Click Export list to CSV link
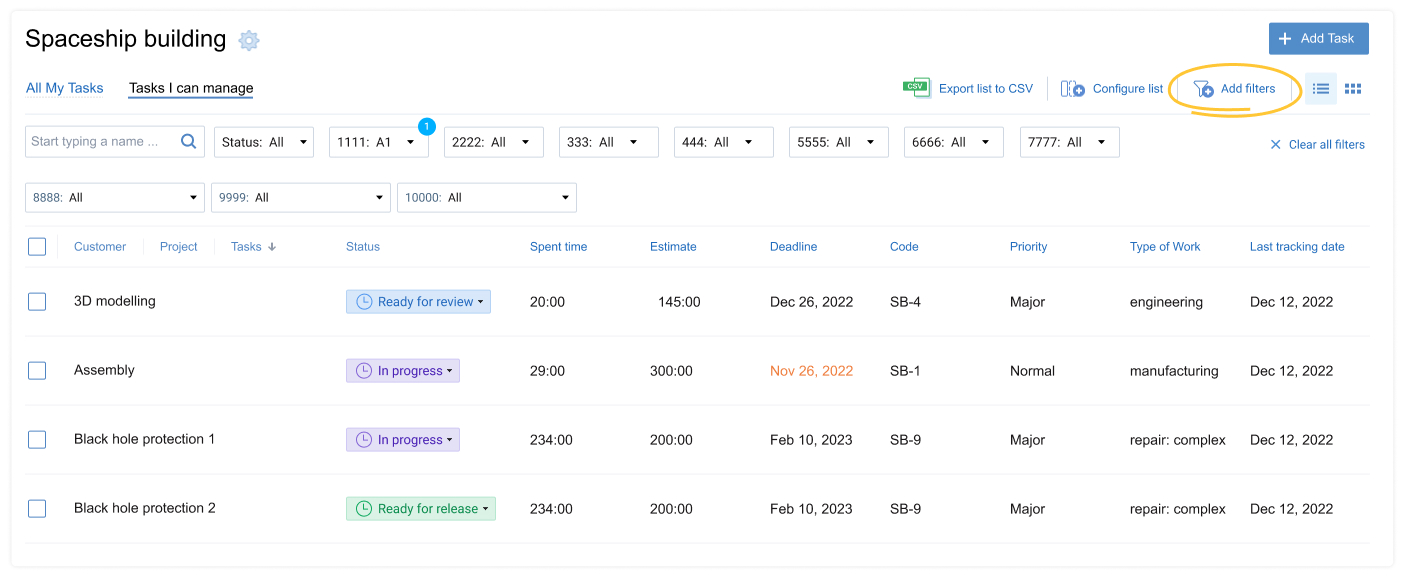The height and width of the screenshot is (581, 1406). pos(986,89)
